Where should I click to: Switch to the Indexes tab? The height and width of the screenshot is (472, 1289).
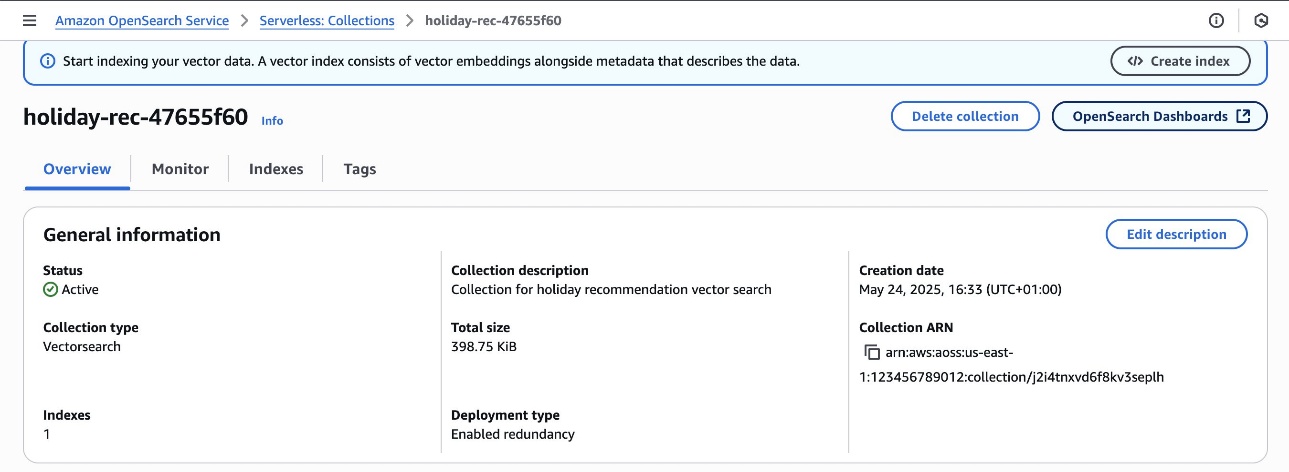click(x=276, y=169)
